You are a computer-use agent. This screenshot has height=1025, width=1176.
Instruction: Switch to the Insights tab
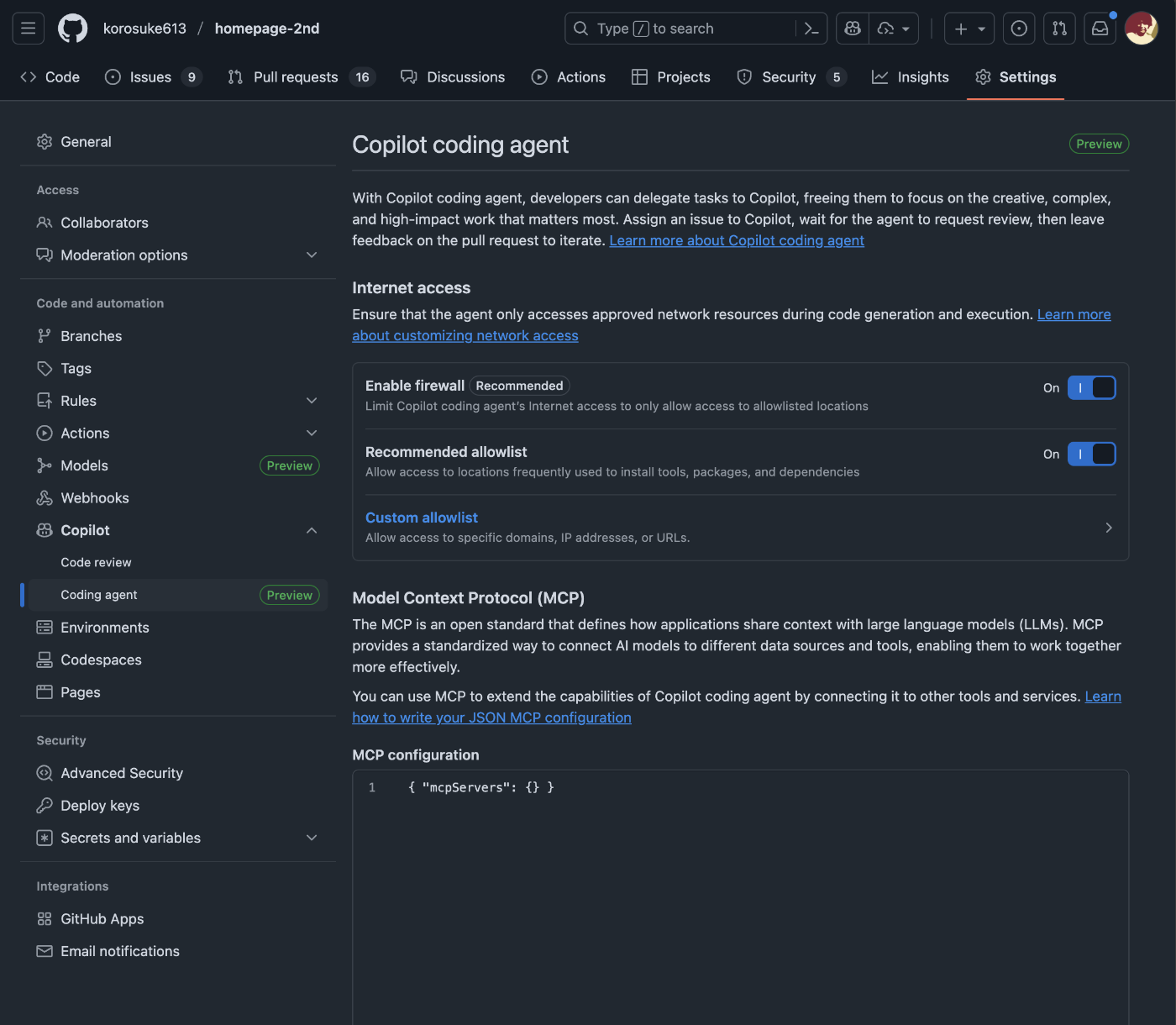(x=911, y=77)
